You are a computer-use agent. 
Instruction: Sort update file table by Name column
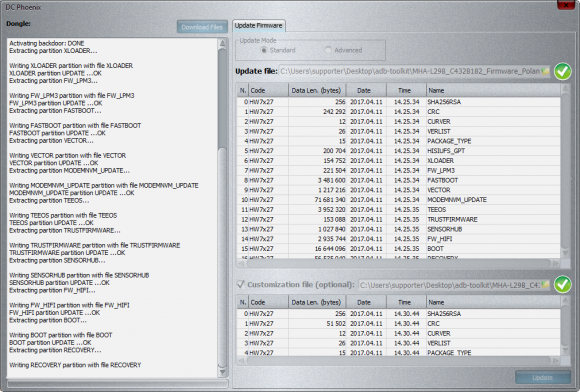493,90
